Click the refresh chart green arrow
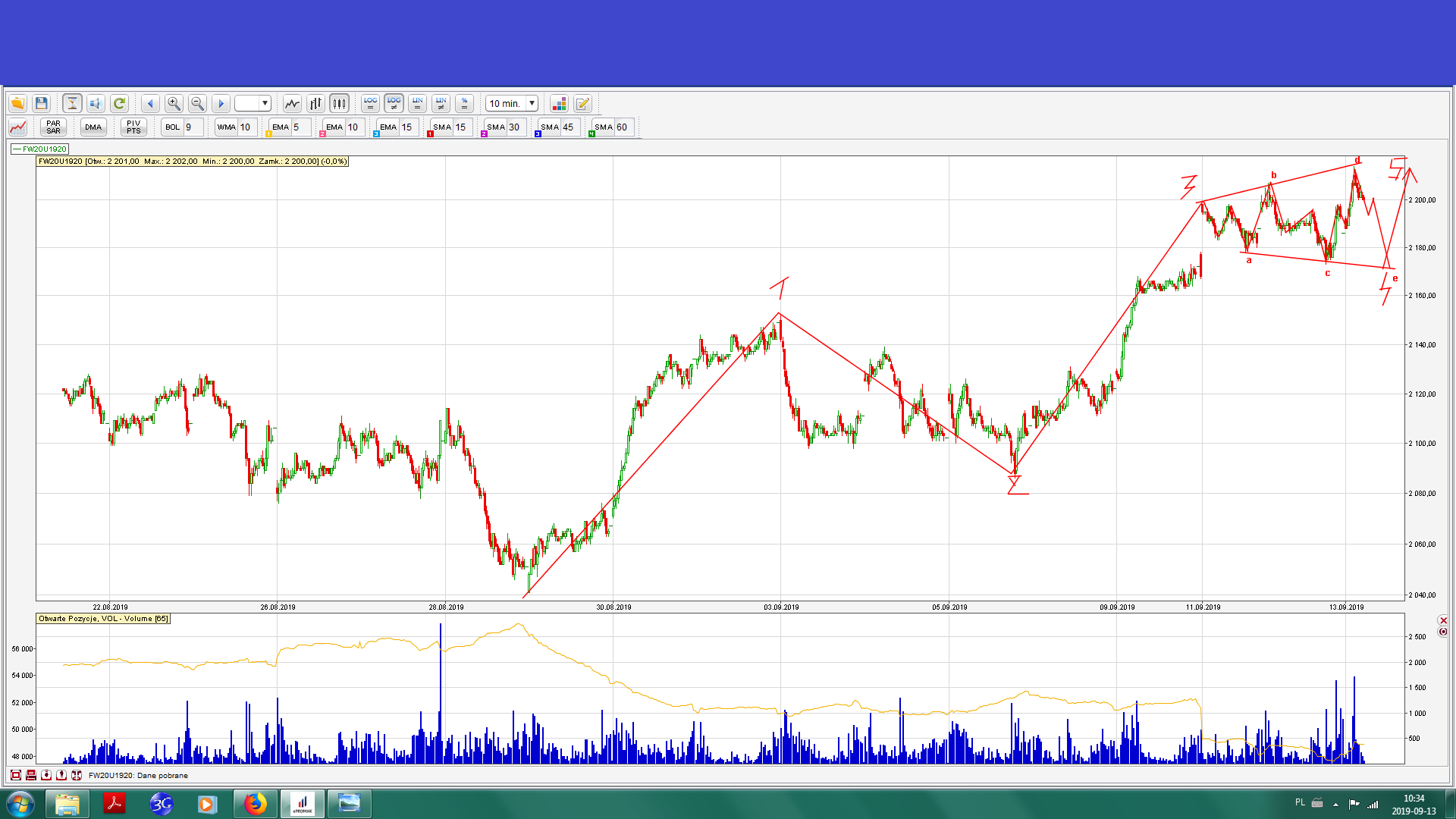The width and height of the screenshot is (1456, 819). point(119,104)
